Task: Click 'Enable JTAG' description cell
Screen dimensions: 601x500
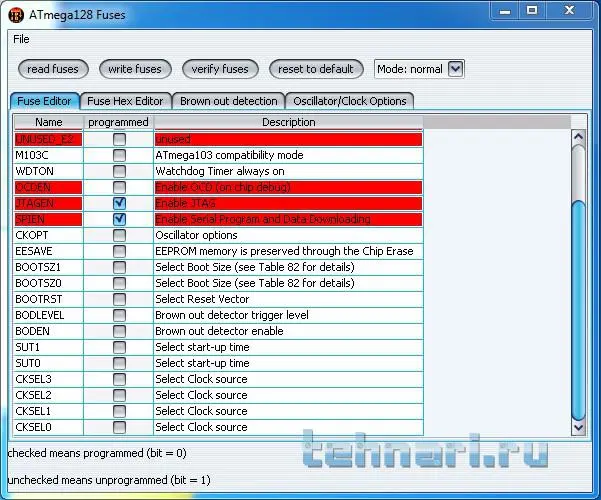Action: pos(288,203)
